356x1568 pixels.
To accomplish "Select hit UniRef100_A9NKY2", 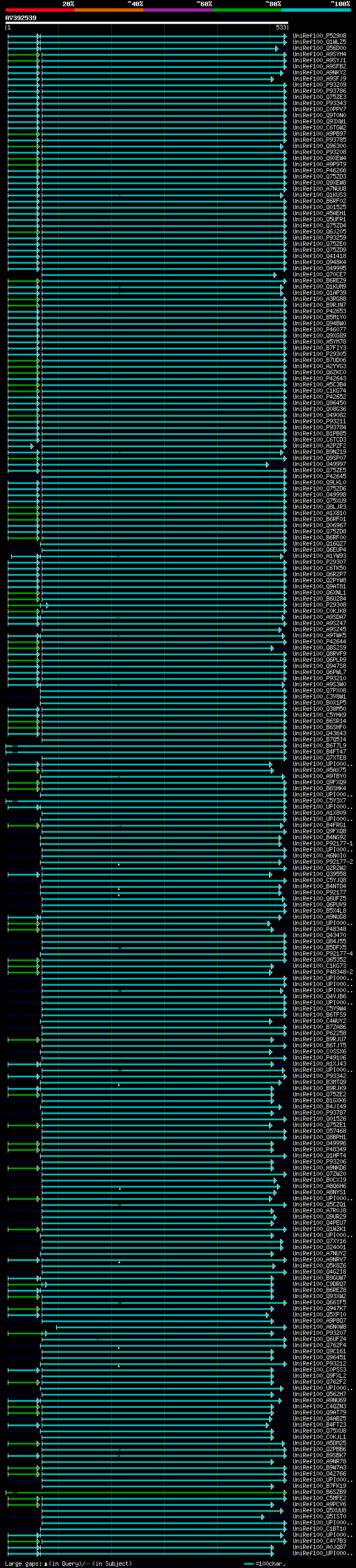I will coord(319,72).
